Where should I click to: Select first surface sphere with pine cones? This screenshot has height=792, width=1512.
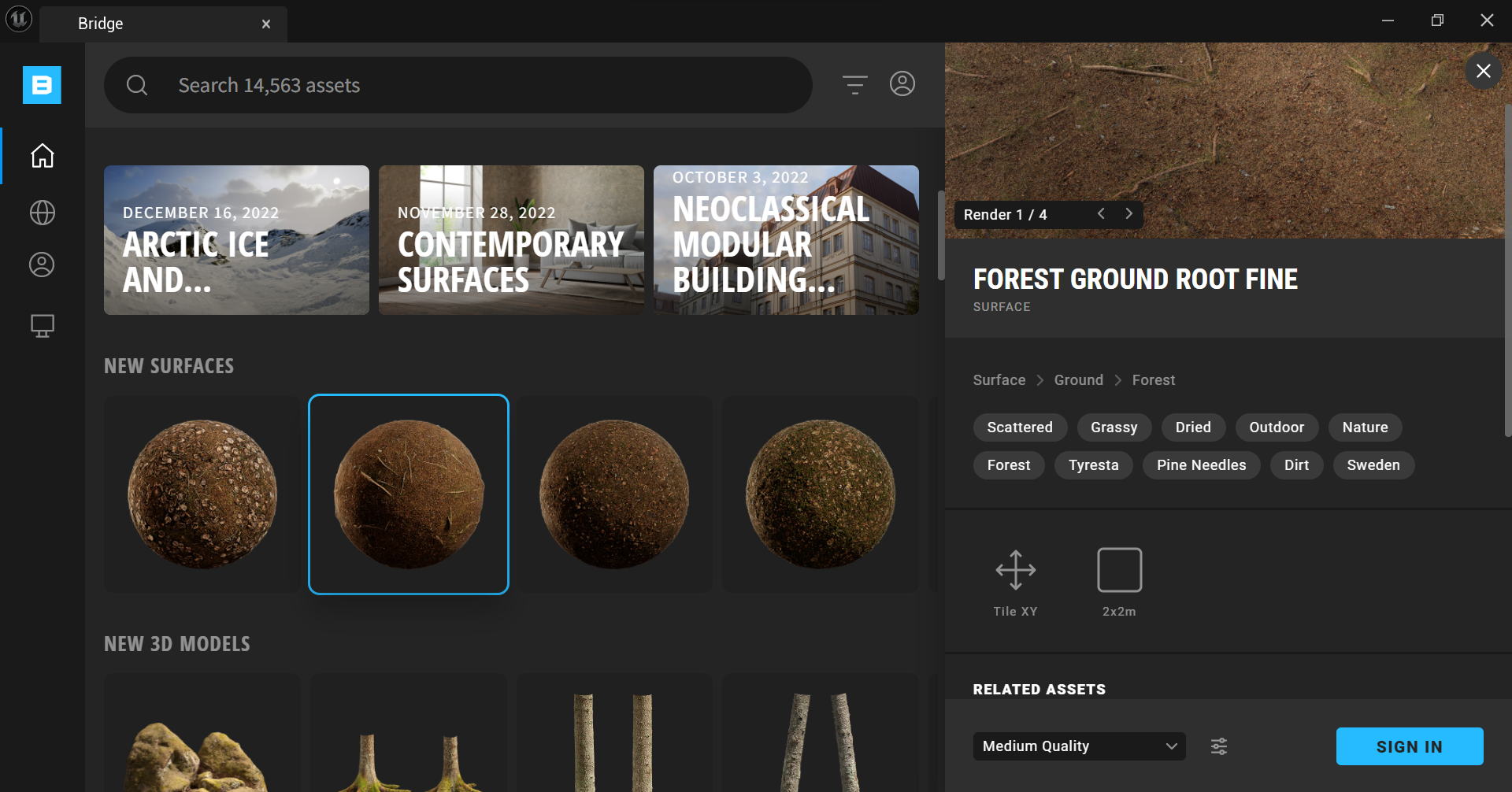point(202,494)
